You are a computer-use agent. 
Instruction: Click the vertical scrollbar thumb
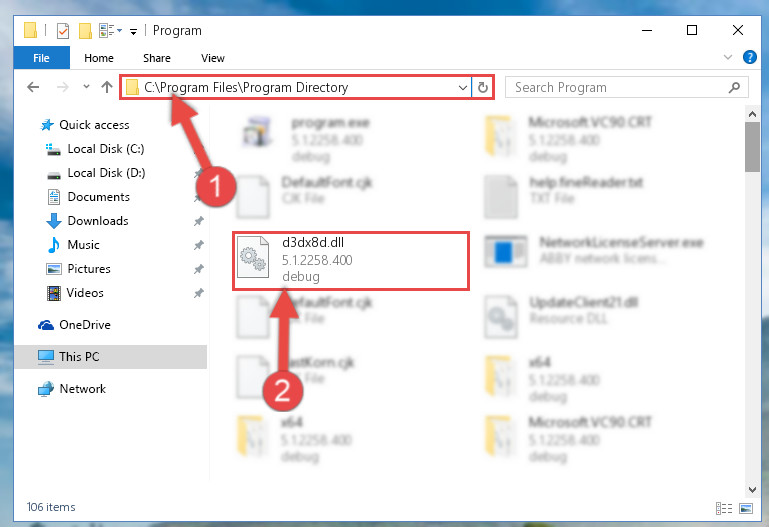[752, 147]
